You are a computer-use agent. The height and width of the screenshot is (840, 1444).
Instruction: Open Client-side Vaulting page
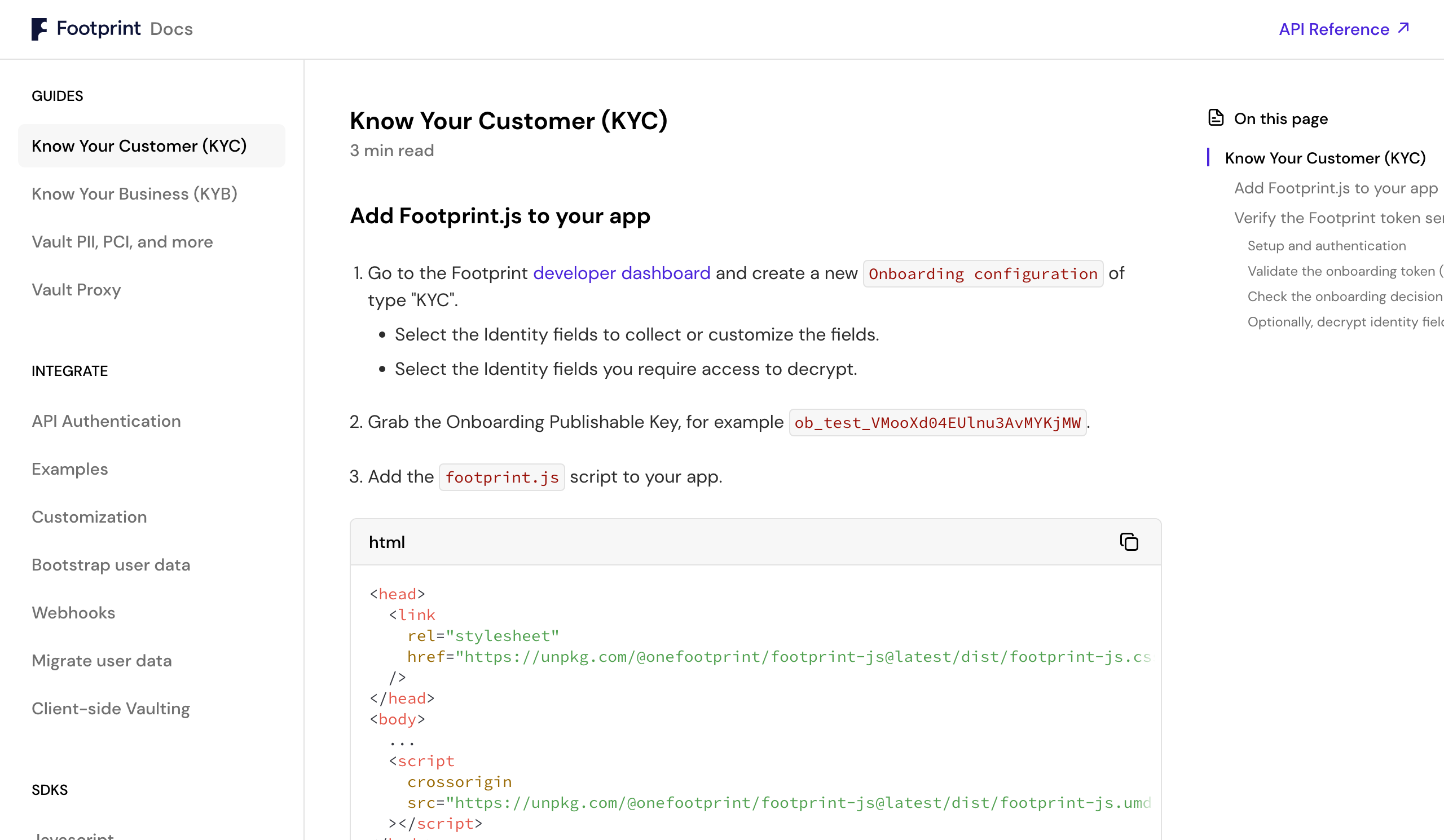tap(111, 709)
